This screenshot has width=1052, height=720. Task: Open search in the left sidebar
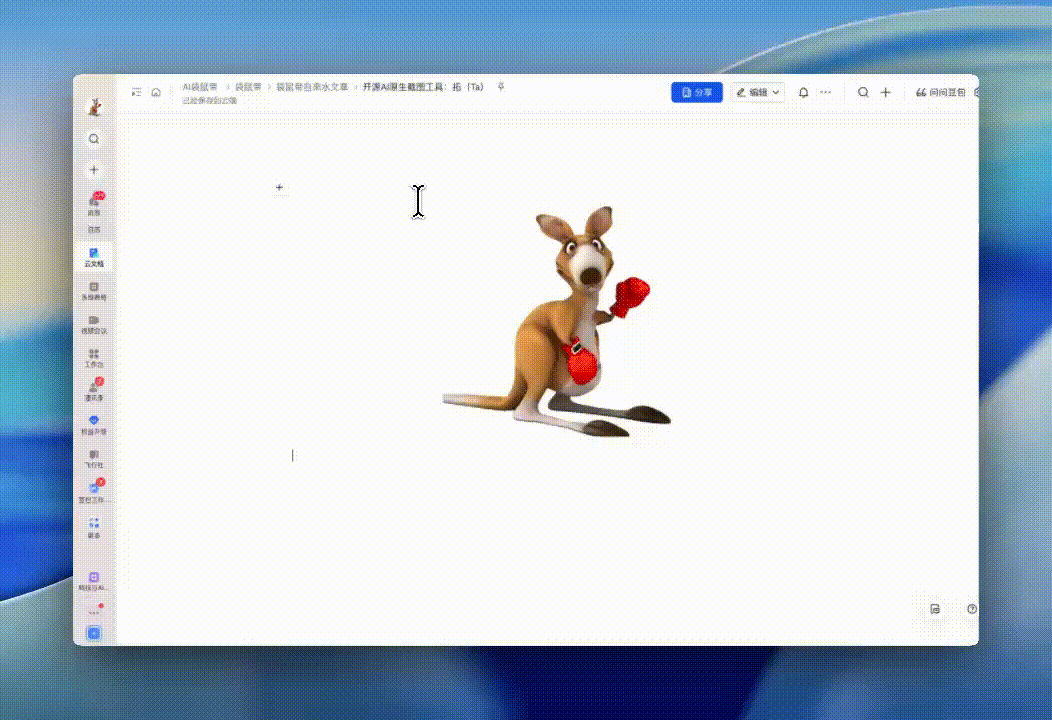tap(94, 139)
